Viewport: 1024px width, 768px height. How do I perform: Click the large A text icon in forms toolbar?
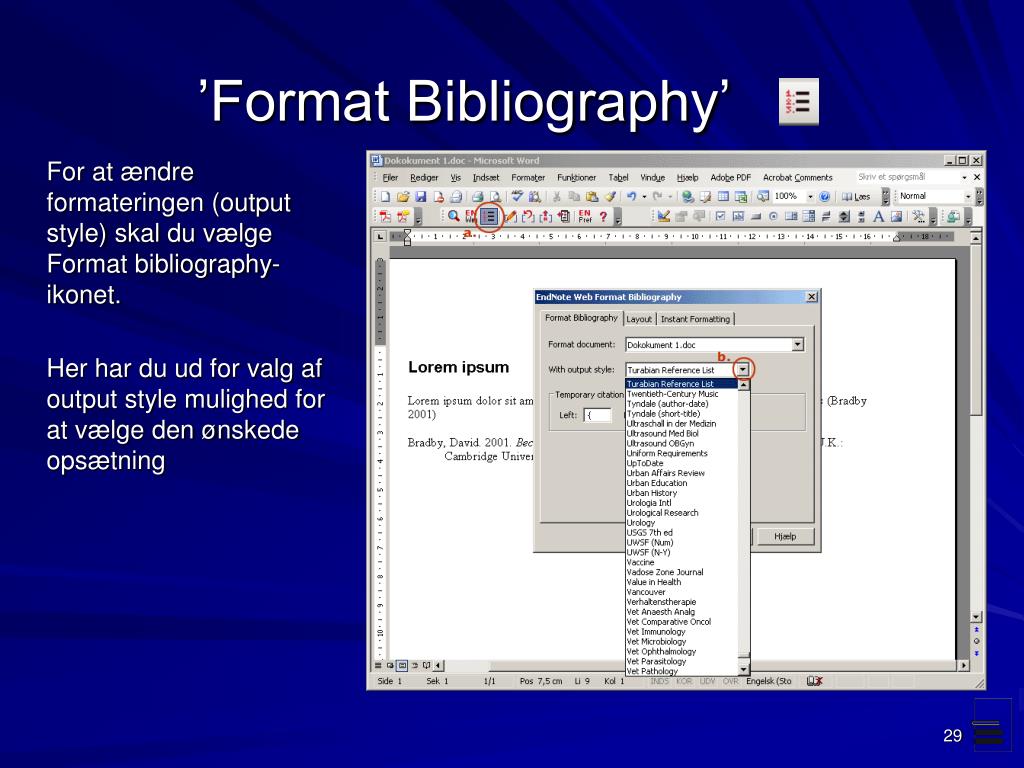[x=879, y=216]
